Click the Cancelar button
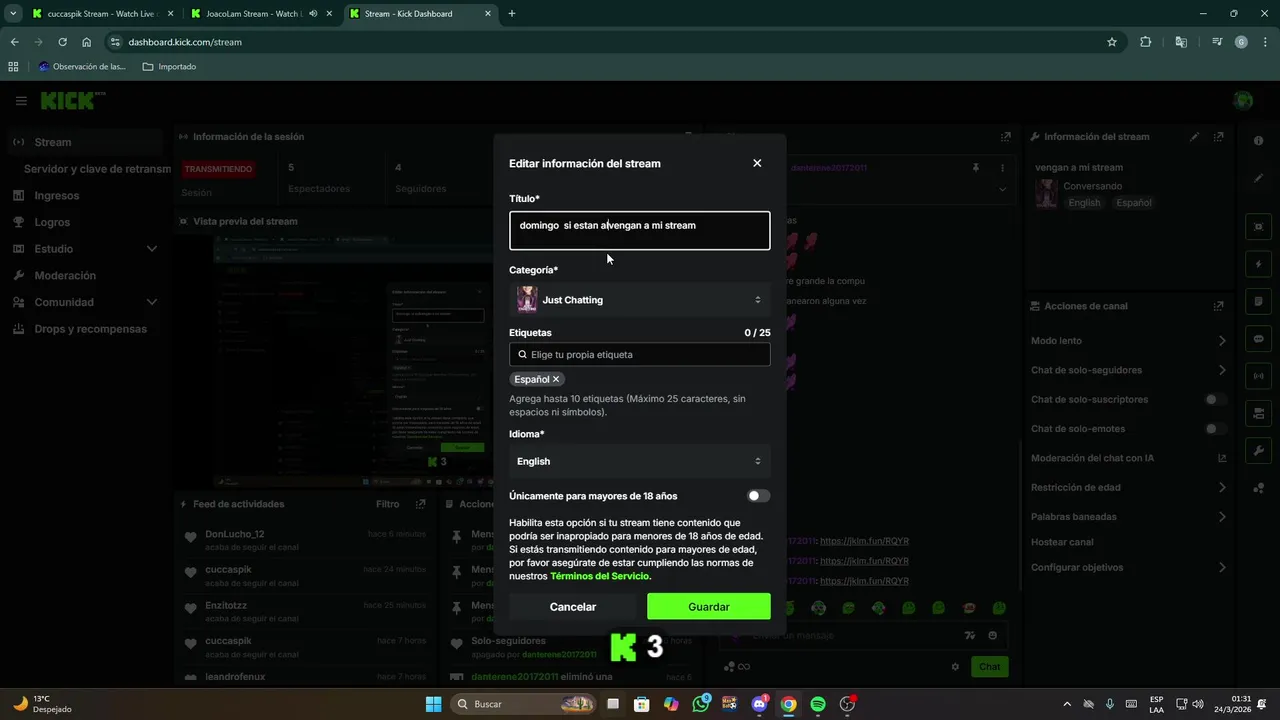 pos(573,607)
